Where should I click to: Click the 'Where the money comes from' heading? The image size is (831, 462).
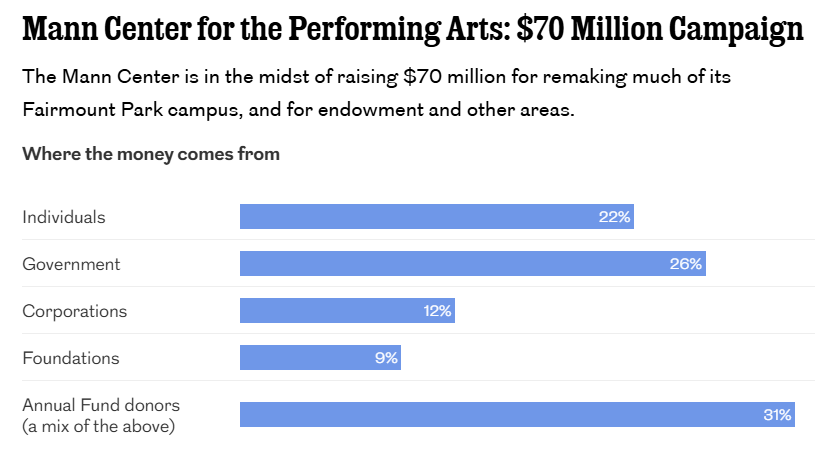tap(151, 154)
